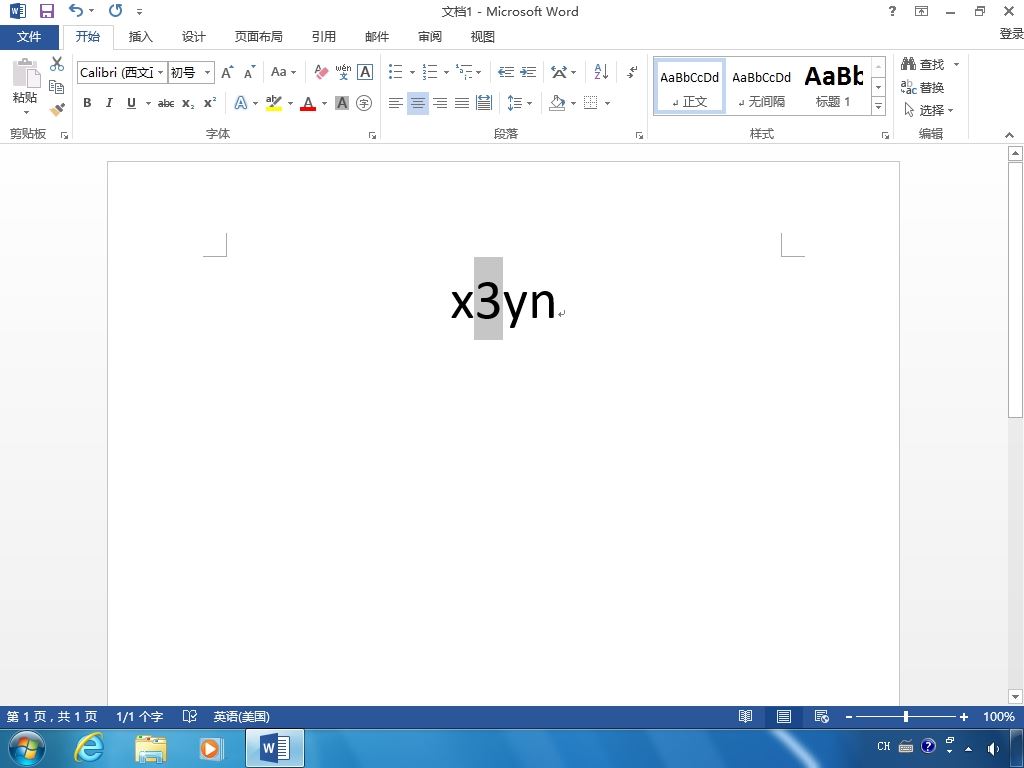Sort text with the A-Z icon
Screen dimensions: 1024x768
pos(601,72)
